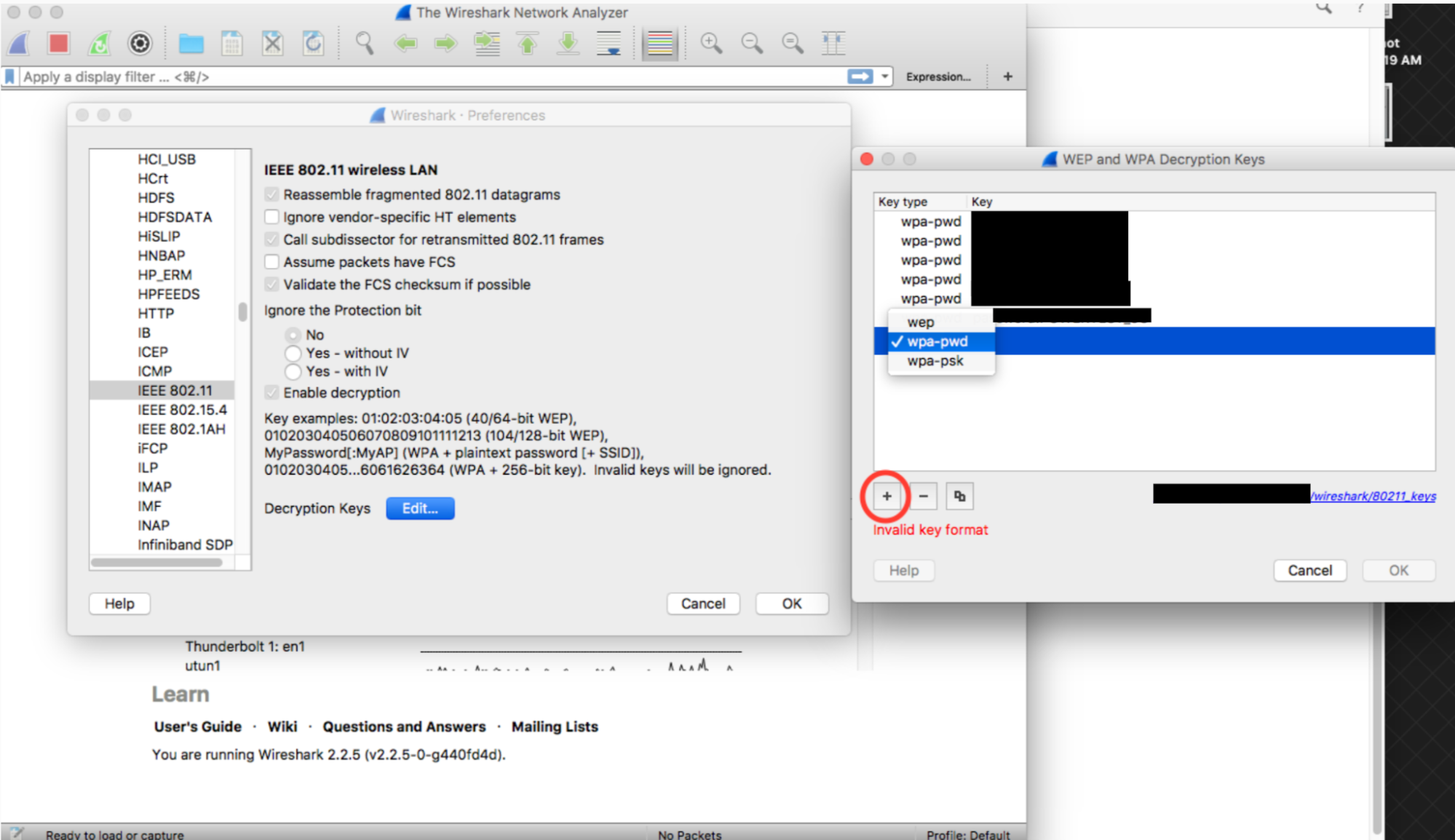Select wpa-psk from key type dropdown

[x=935, y=361]
